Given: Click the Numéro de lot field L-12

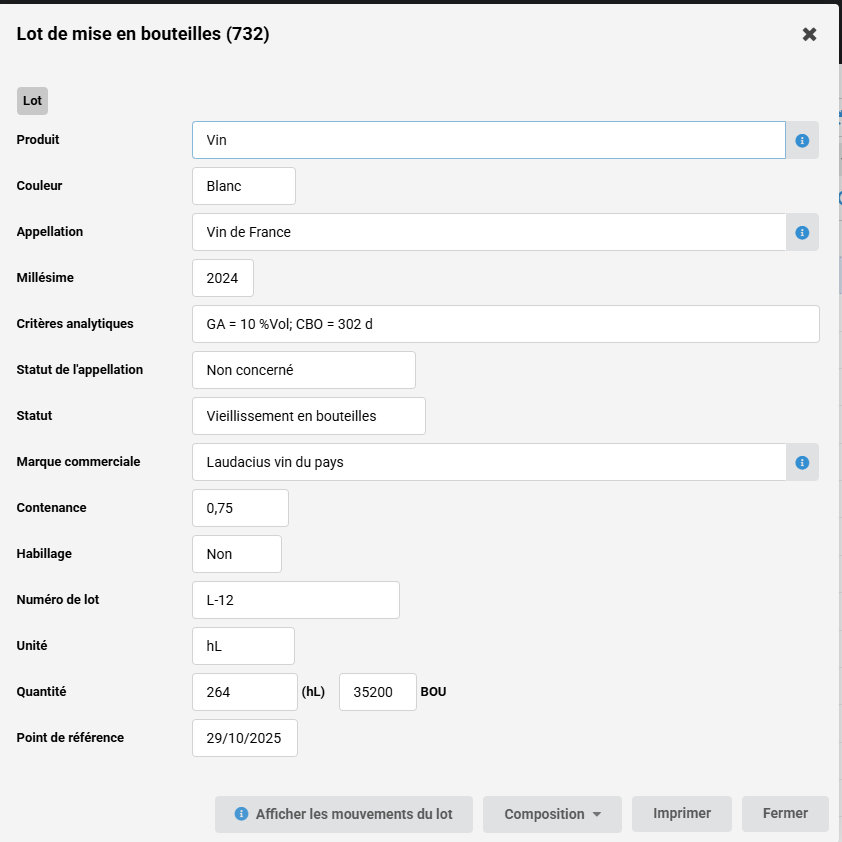Looking at the screenshot, I should [x=295, y=600].
